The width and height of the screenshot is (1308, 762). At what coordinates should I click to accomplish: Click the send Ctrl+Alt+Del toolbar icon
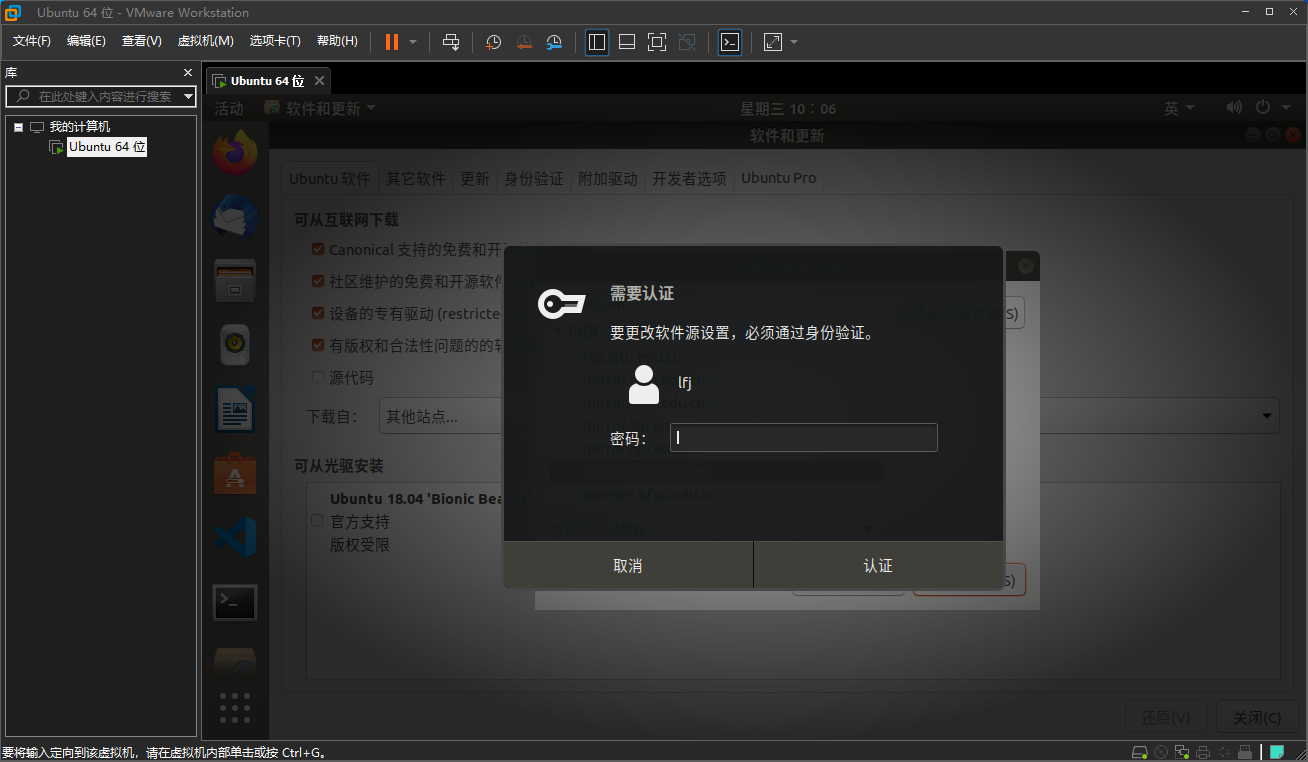(451, 42)
